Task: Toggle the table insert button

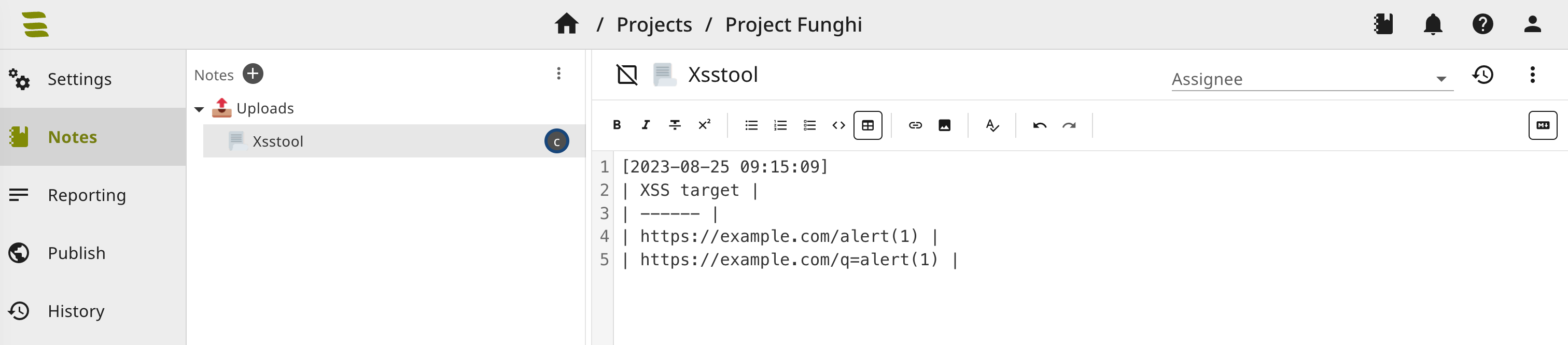Action: click(868, 125)
